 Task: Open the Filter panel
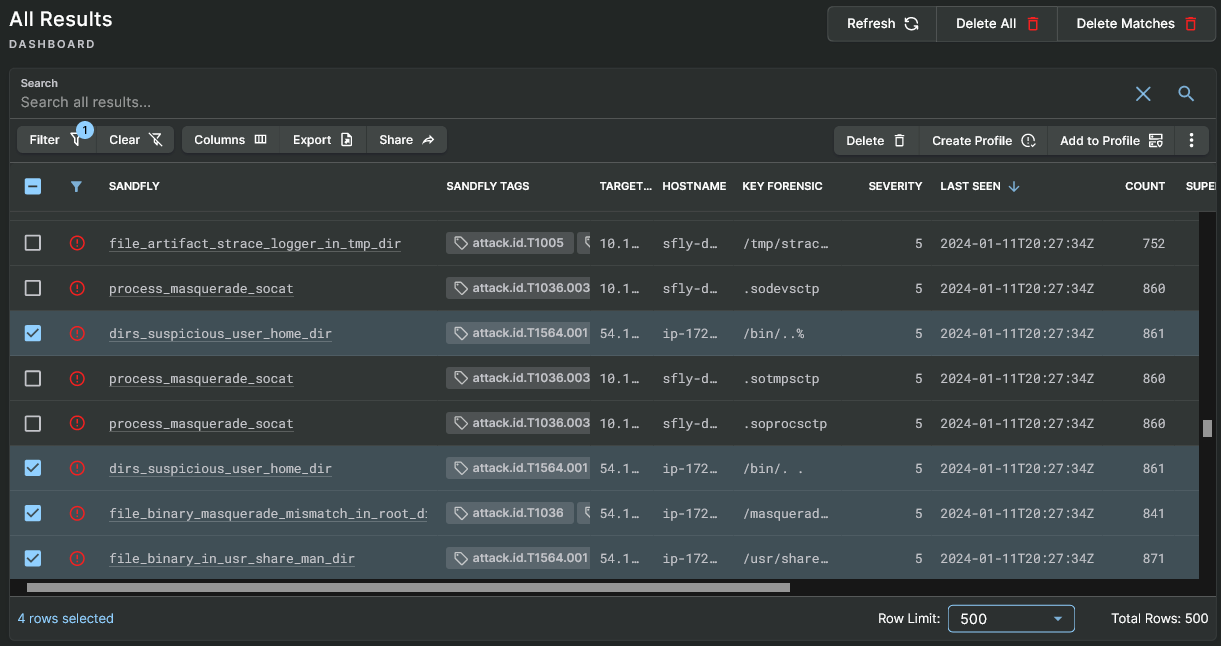pos(52,140)
